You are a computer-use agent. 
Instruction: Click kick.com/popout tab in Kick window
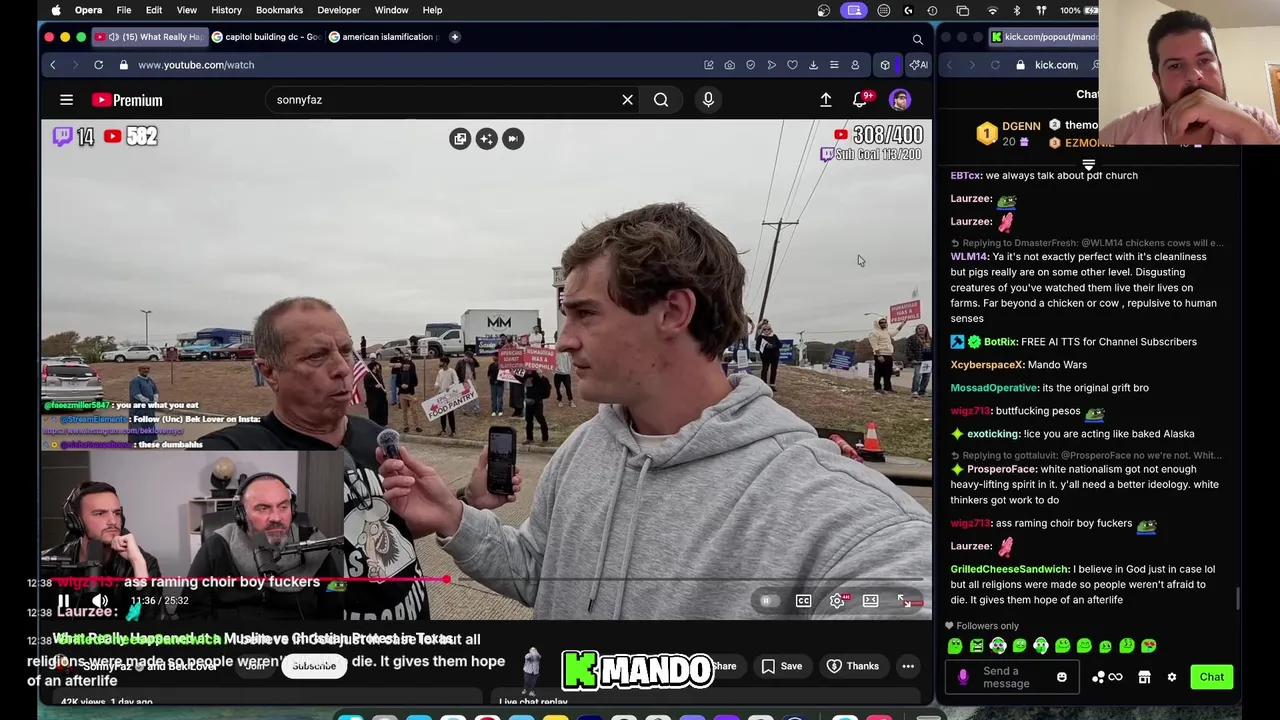coord(1043,37)
